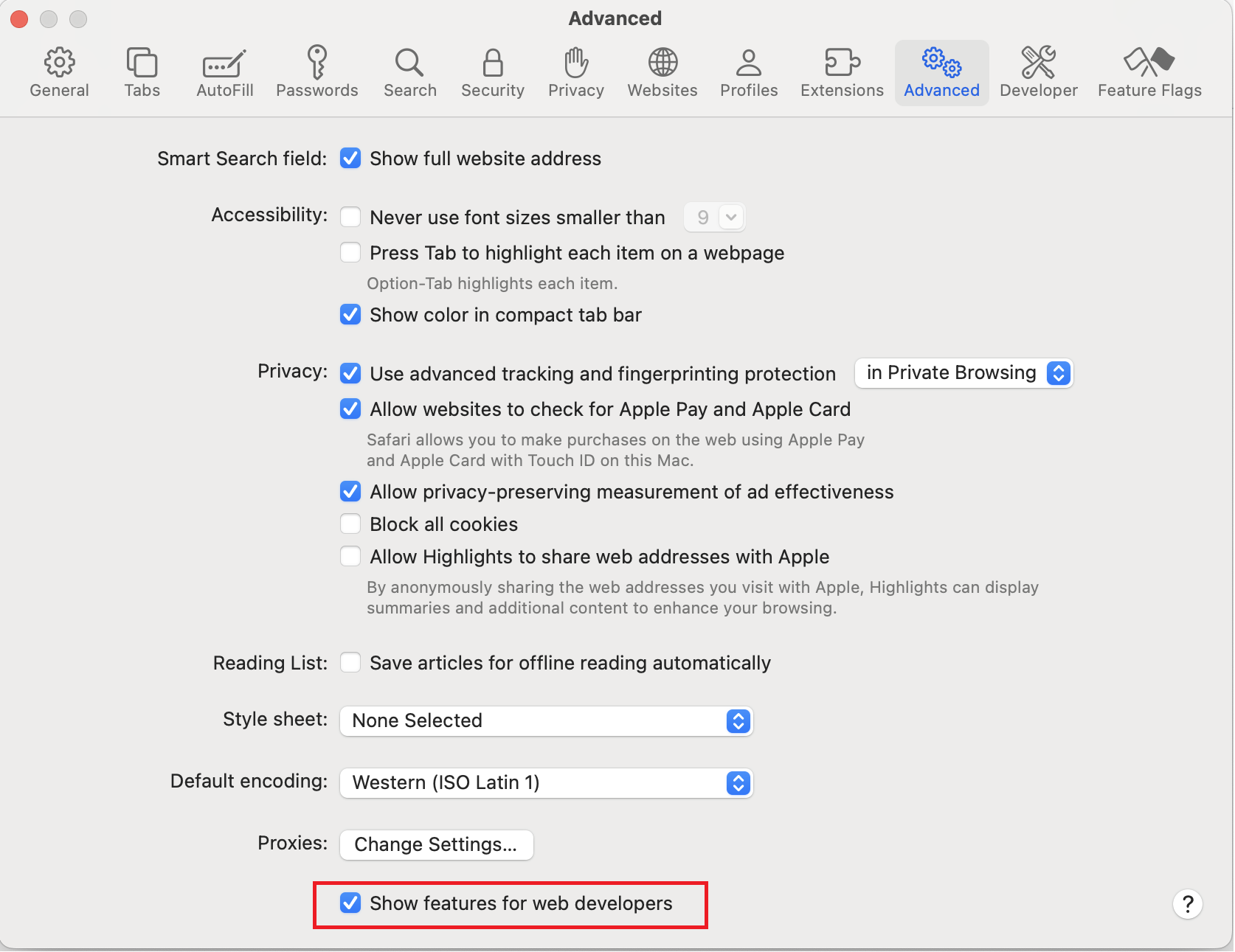
Task: Open the AutoFill pencil icon
Action: pos(224,63)
